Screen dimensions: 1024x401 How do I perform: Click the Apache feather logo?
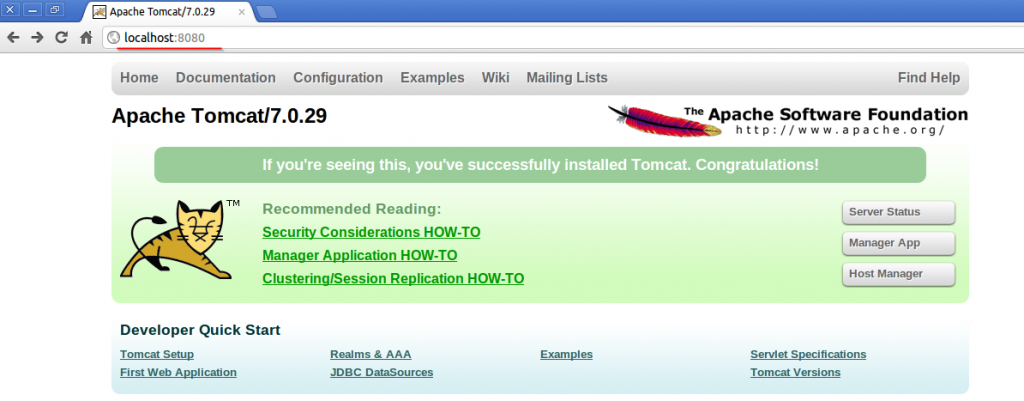664,121
